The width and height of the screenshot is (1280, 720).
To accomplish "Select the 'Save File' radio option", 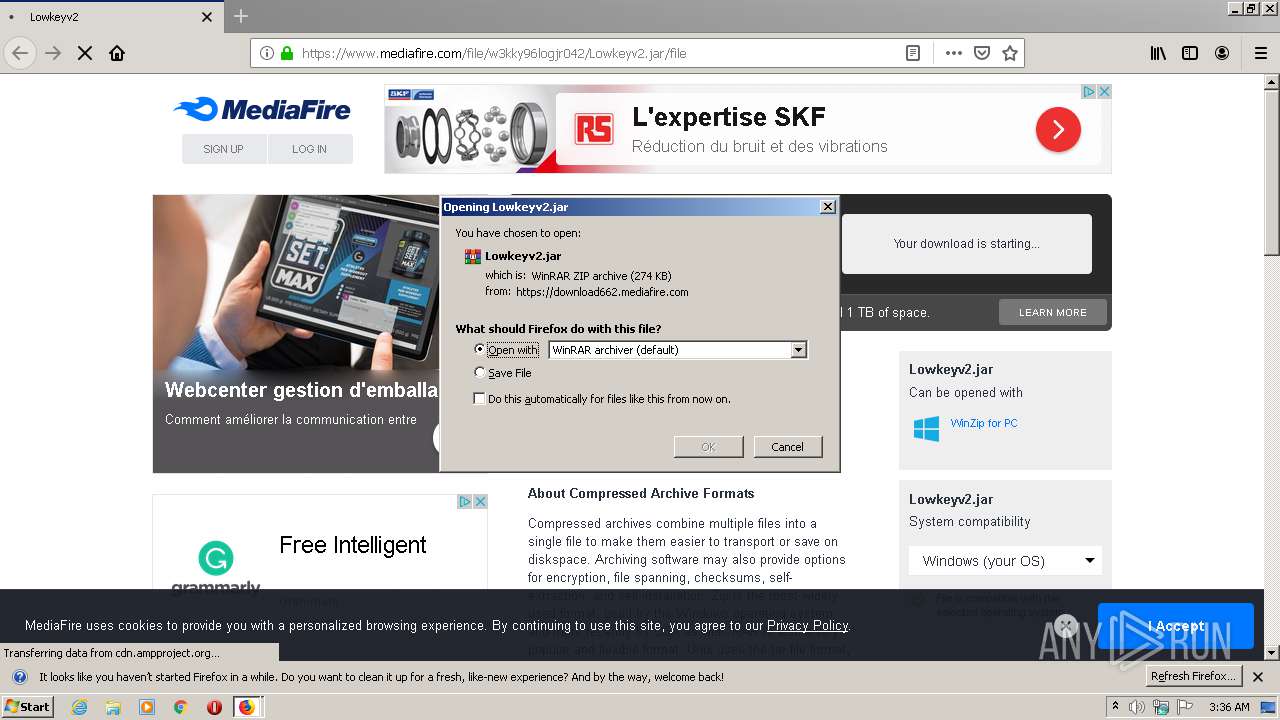I will pos(480,373).
